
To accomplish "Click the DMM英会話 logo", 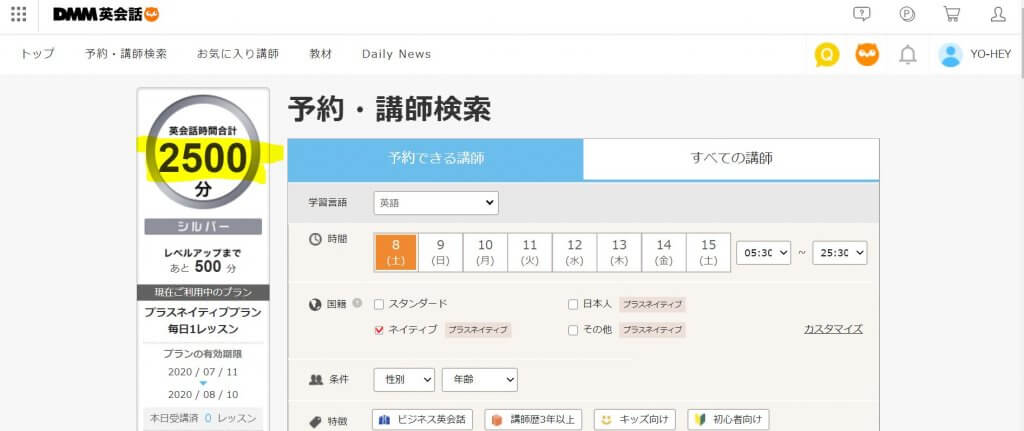I will pos(106,14).
